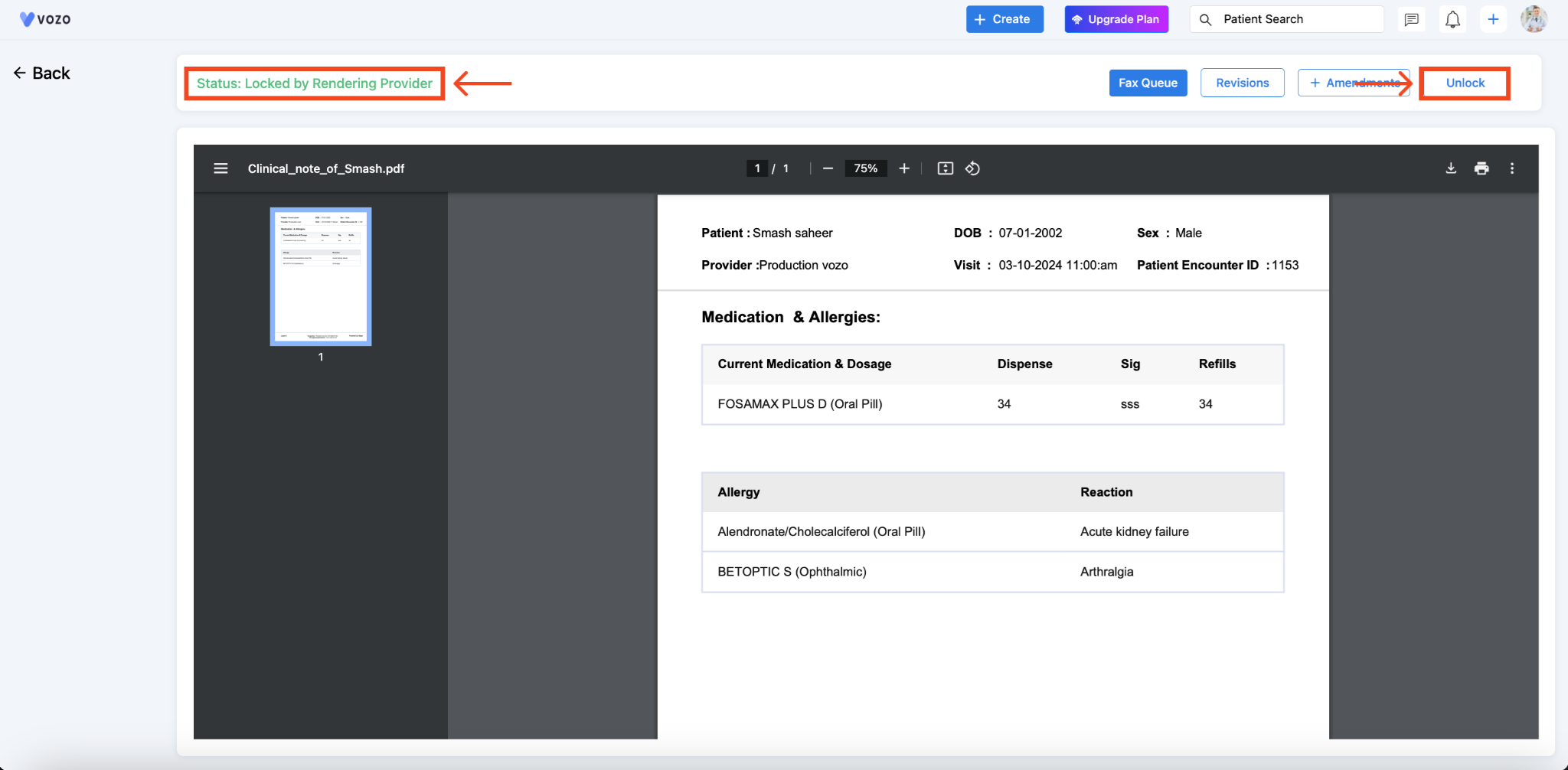The width and height of the screenshot is (1568, 770).
Task: Add Amendments to the note
Action: click(x=1354, y=83)
